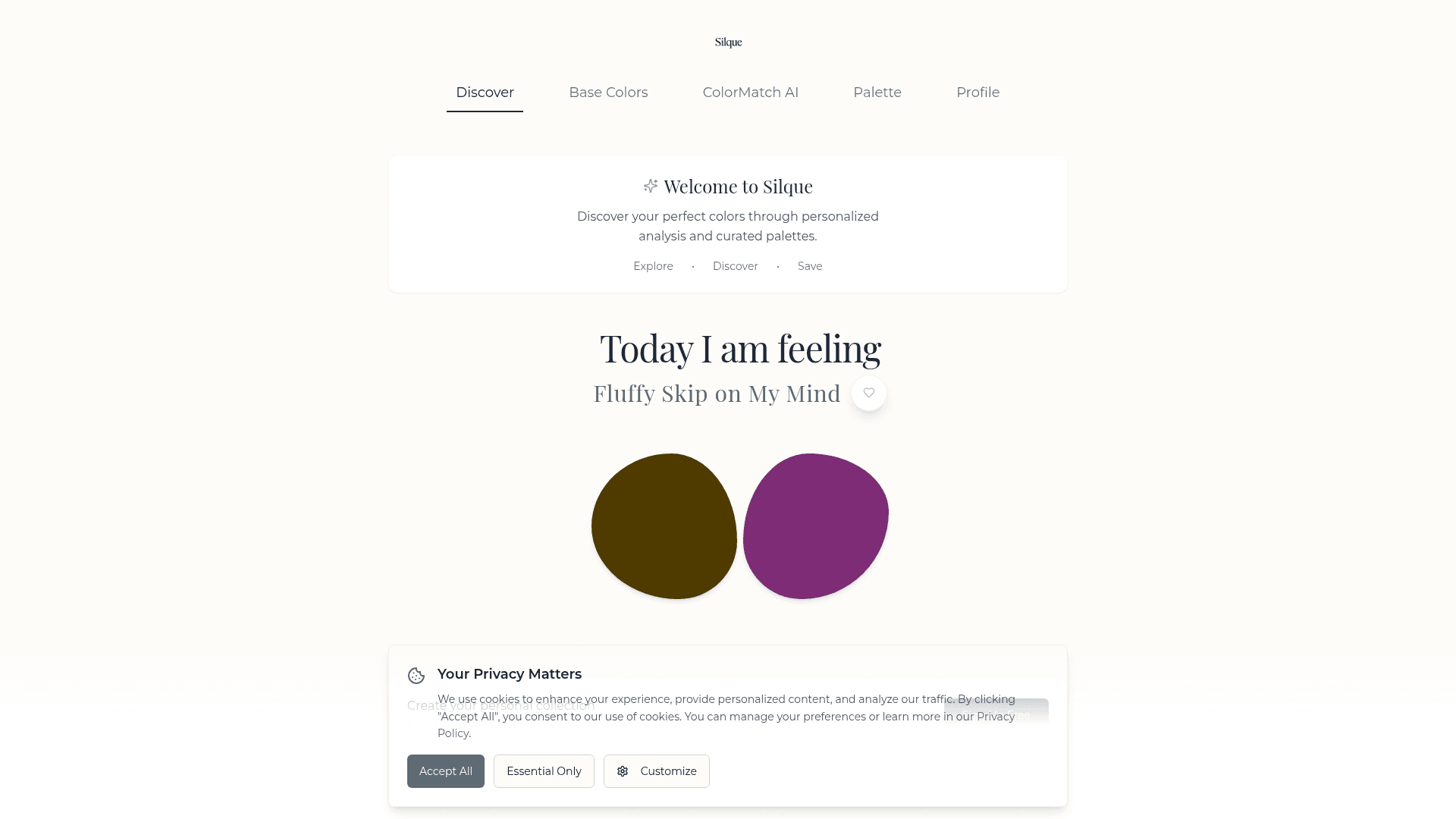Open Customize cookie preferences
Image resolution: width=1456 pixels, height=819 pixels.
(x=657, y=771)
